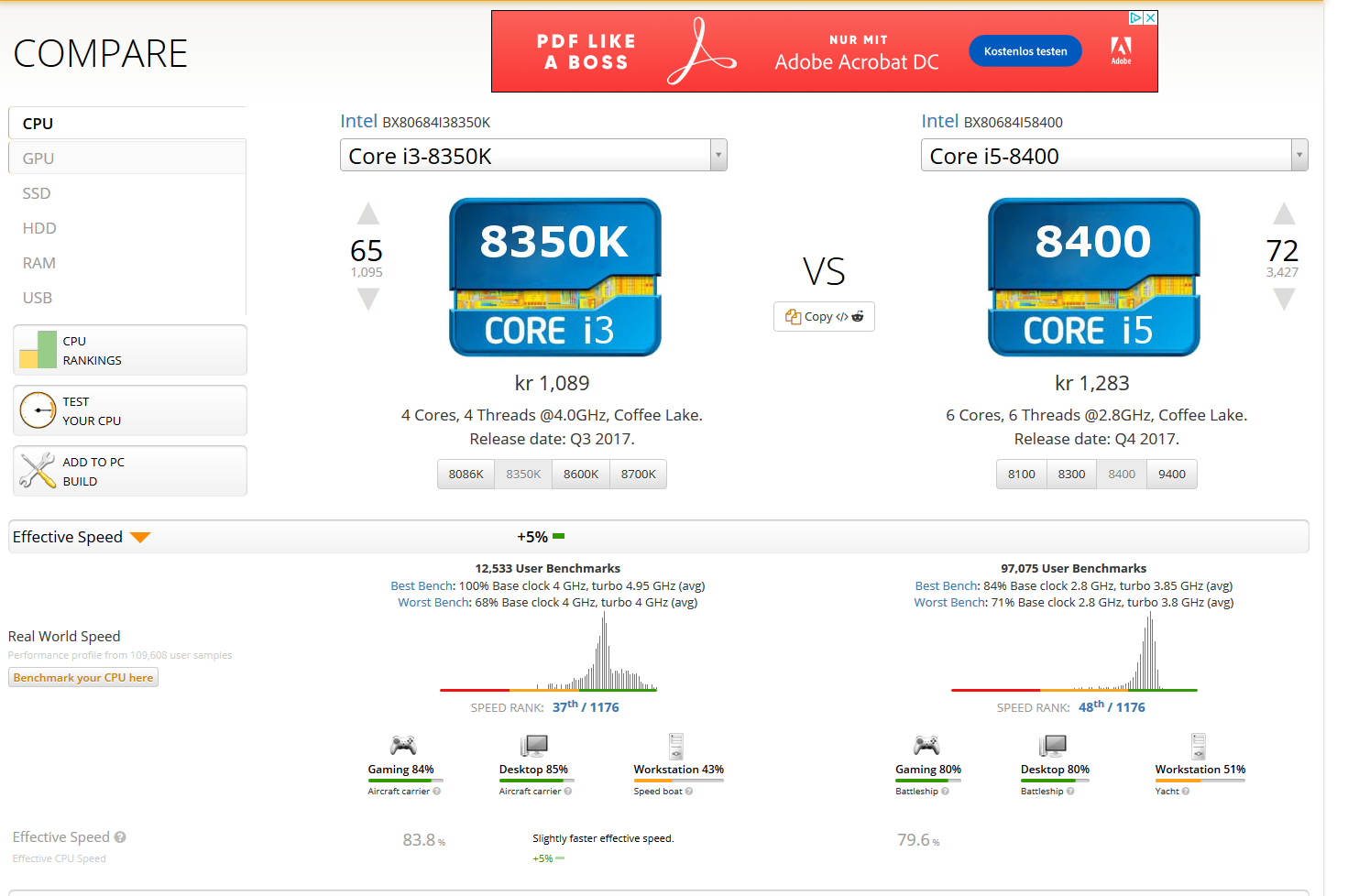Image resolution: width=1348 pixels, height=896 pixels.
Task: Click the Add to PC Build tools icon
Action: 38,471
